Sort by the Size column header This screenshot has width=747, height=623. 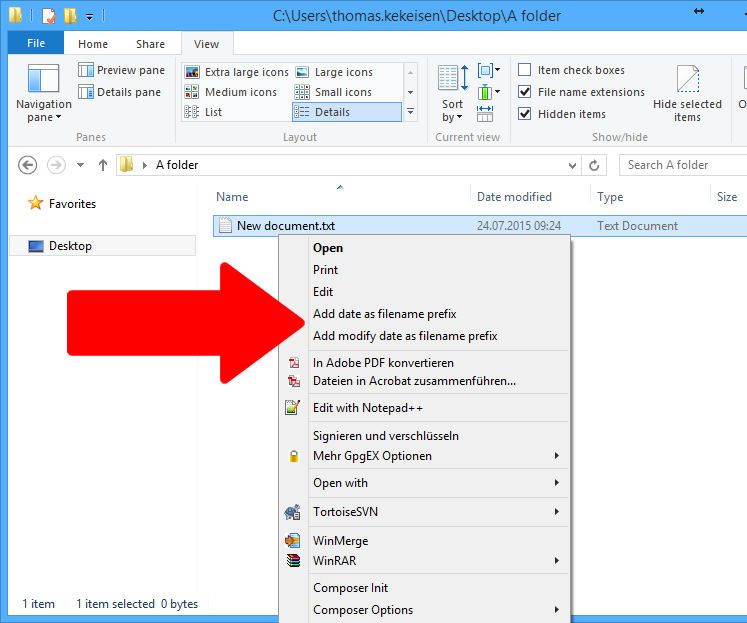(x=727, y=197)
